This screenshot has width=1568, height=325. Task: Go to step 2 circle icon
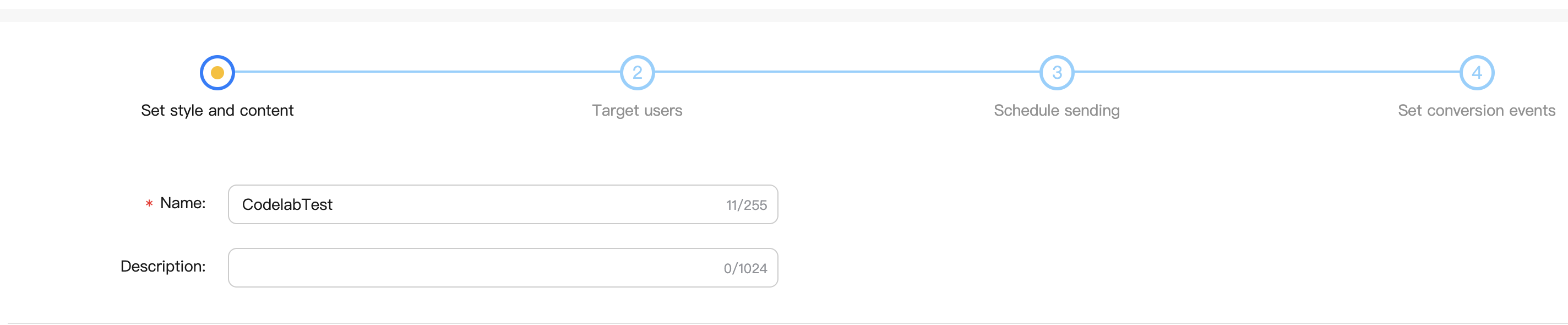point(636,72)
